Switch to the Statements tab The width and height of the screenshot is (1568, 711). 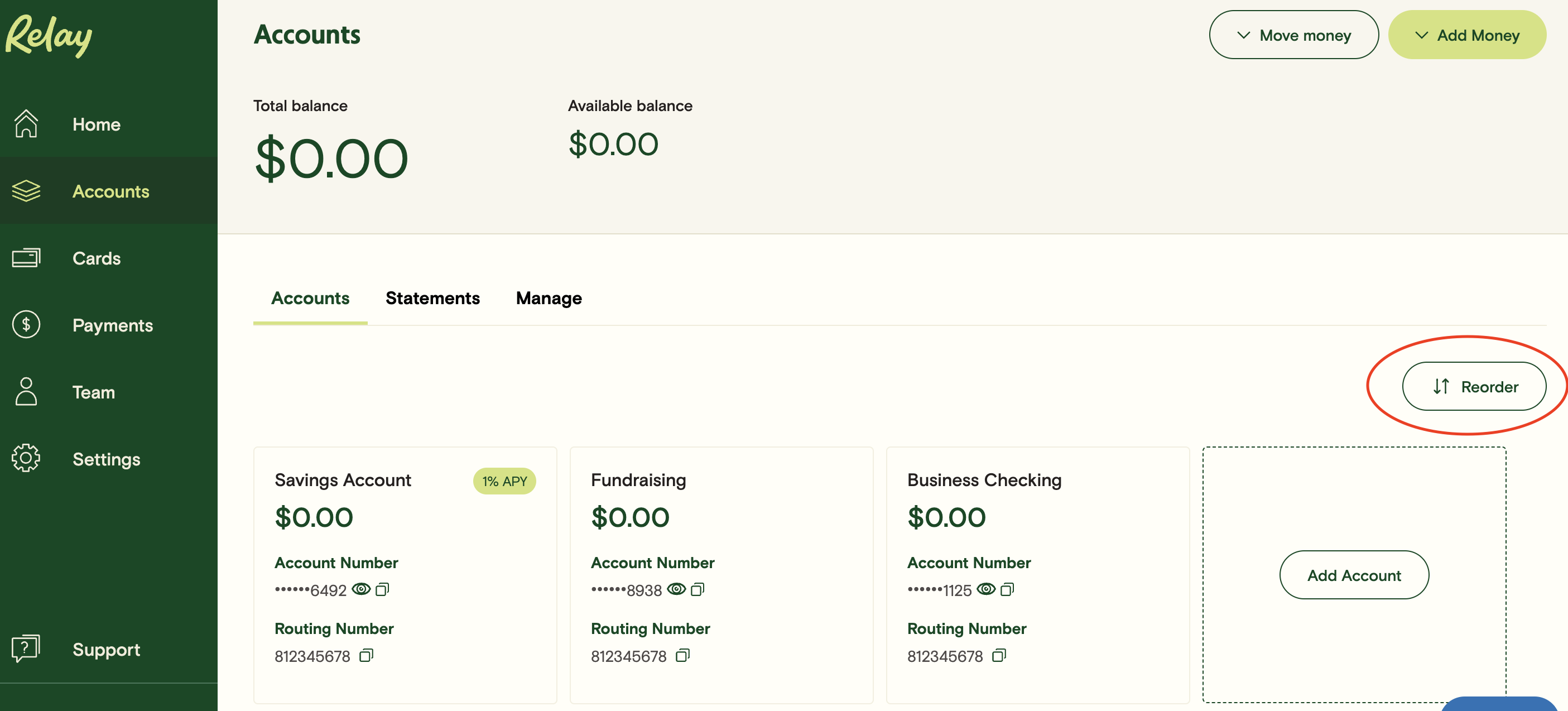433,298
